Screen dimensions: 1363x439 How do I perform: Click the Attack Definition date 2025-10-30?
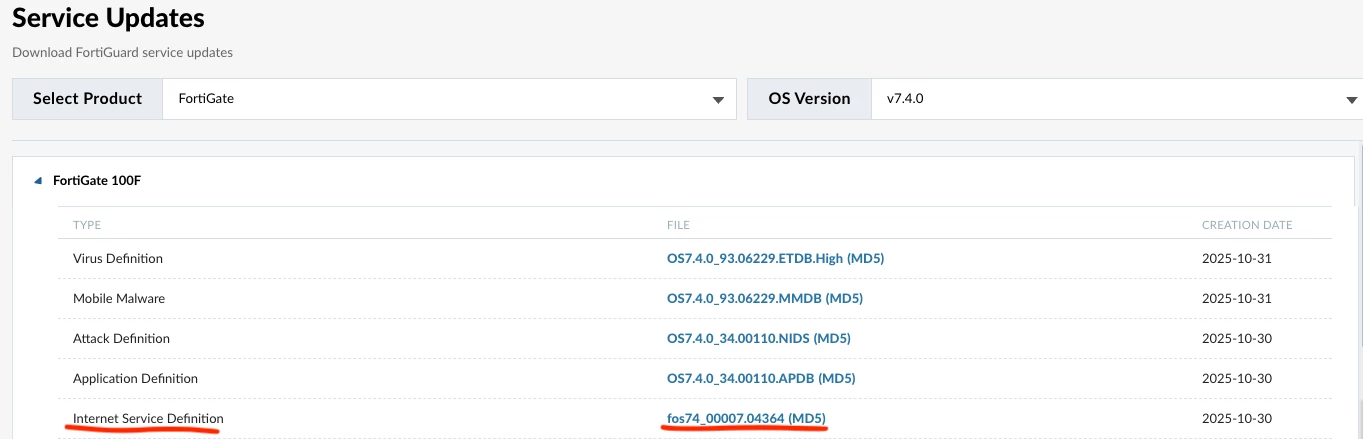coord(1236,338)
